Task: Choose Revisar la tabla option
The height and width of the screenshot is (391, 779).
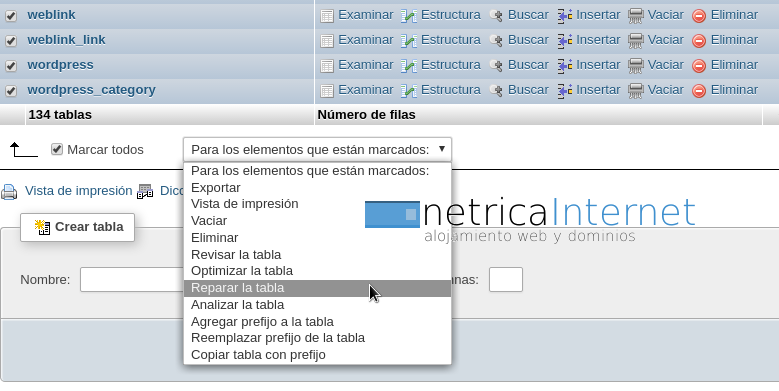Action: pos(317,254)
